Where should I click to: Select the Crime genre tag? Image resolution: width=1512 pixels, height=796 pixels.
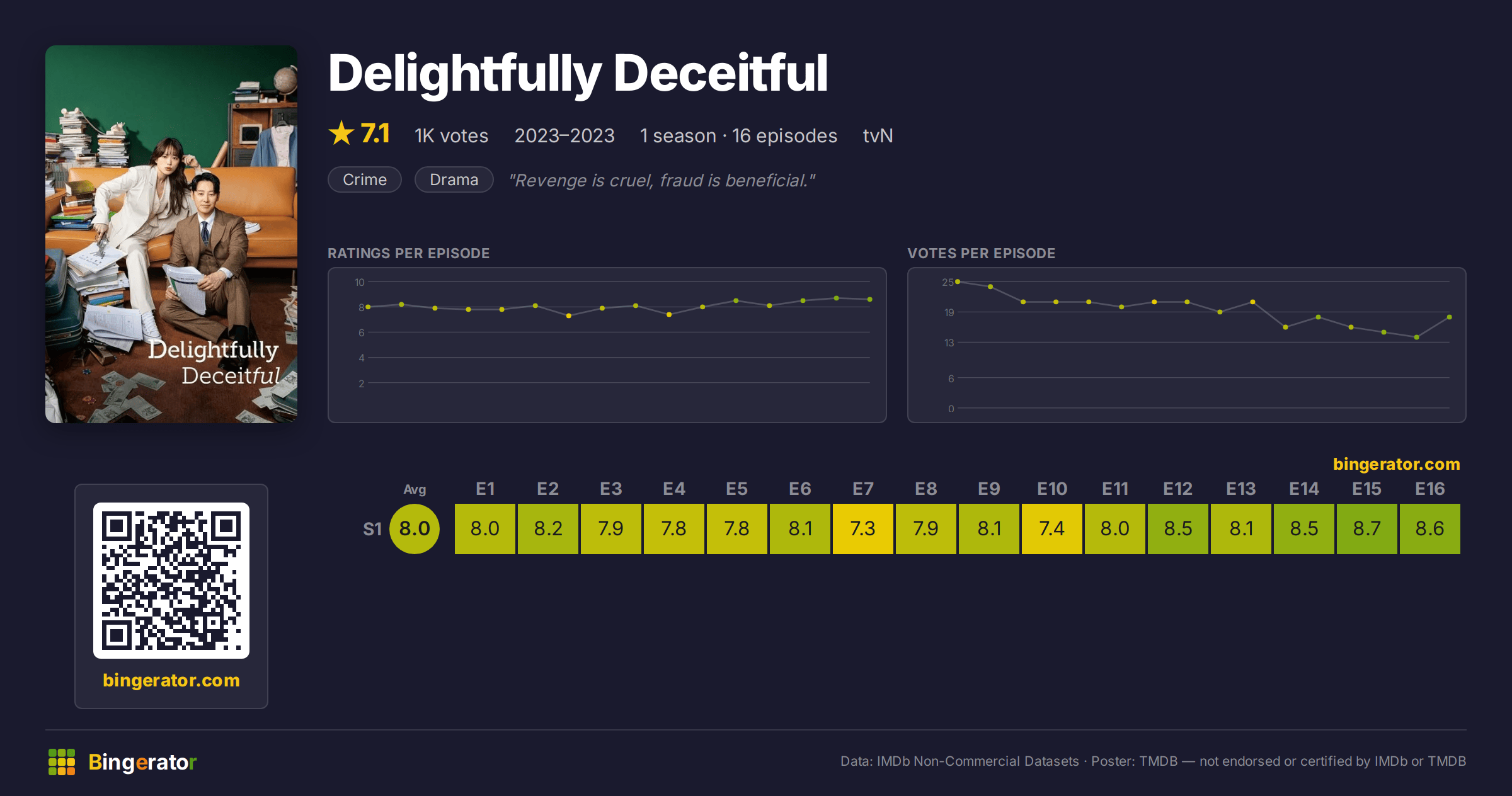(365, 179)
